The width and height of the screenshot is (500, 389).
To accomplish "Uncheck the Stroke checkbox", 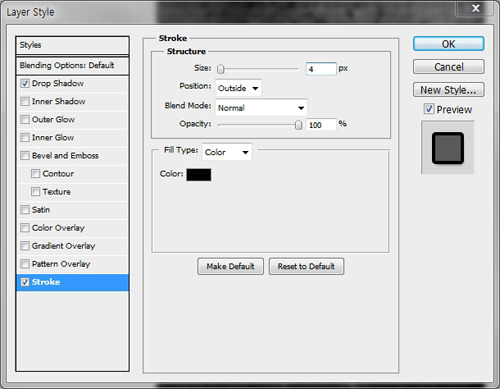I will coord(25,282).
